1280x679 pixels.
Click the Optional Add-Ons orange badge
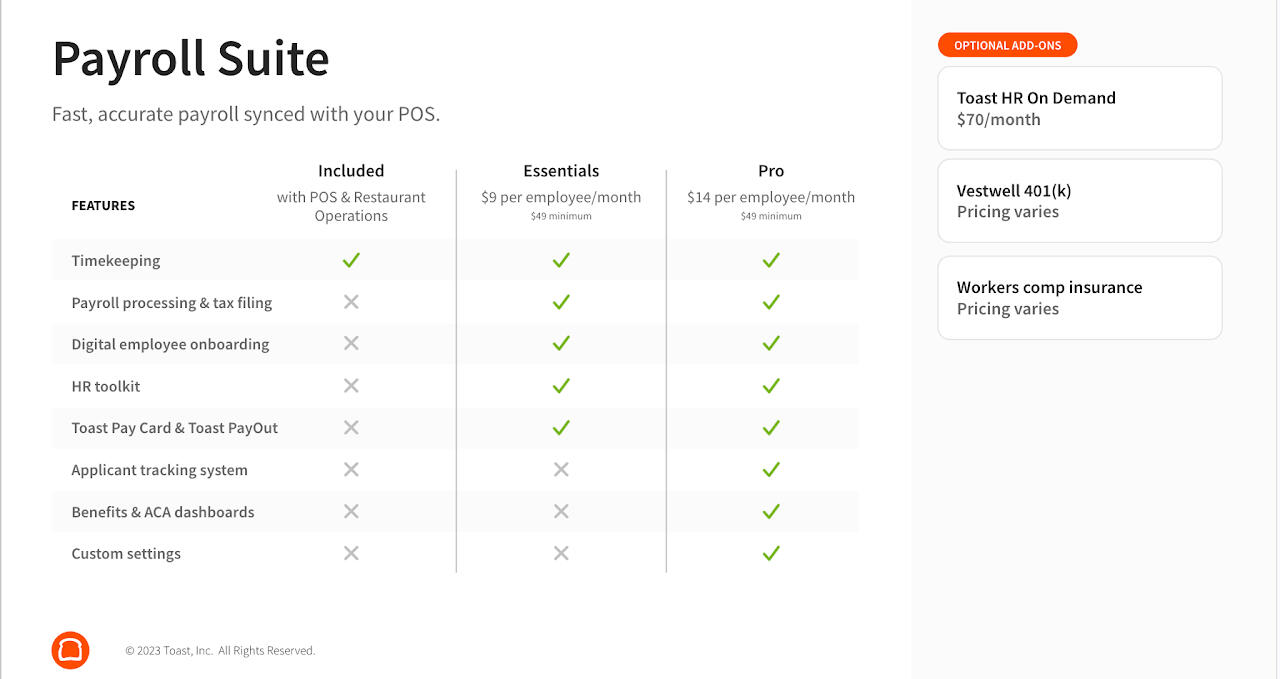pos(1007,45)
